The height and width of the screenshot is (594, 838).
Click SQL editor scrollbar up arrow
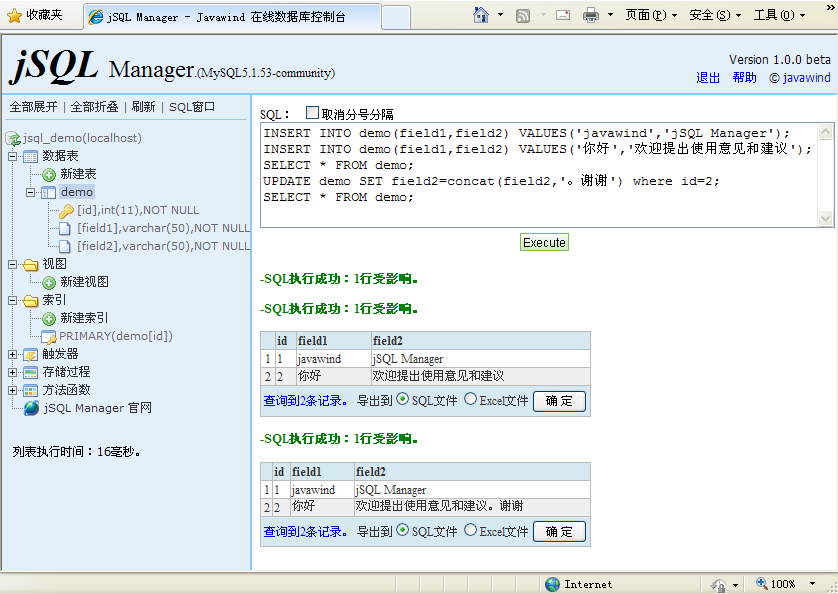coord(825,131)
